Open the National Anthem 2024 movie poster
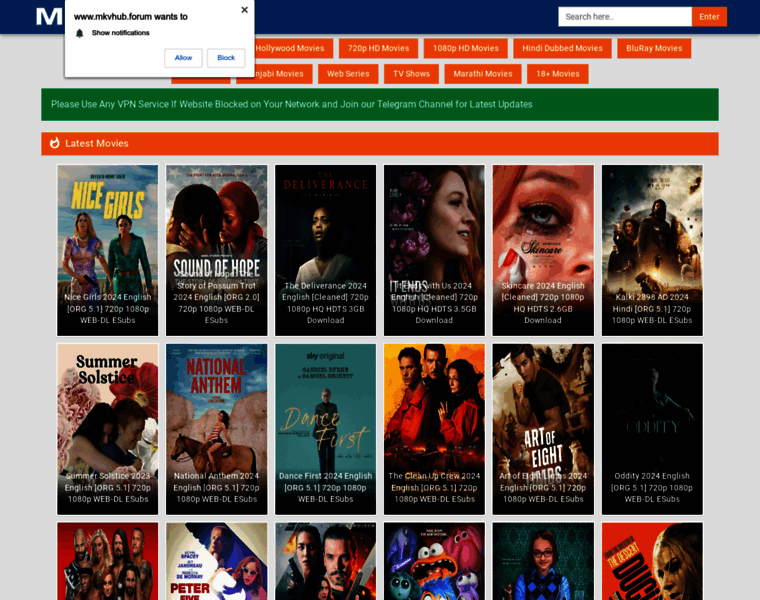 [217, 429]
